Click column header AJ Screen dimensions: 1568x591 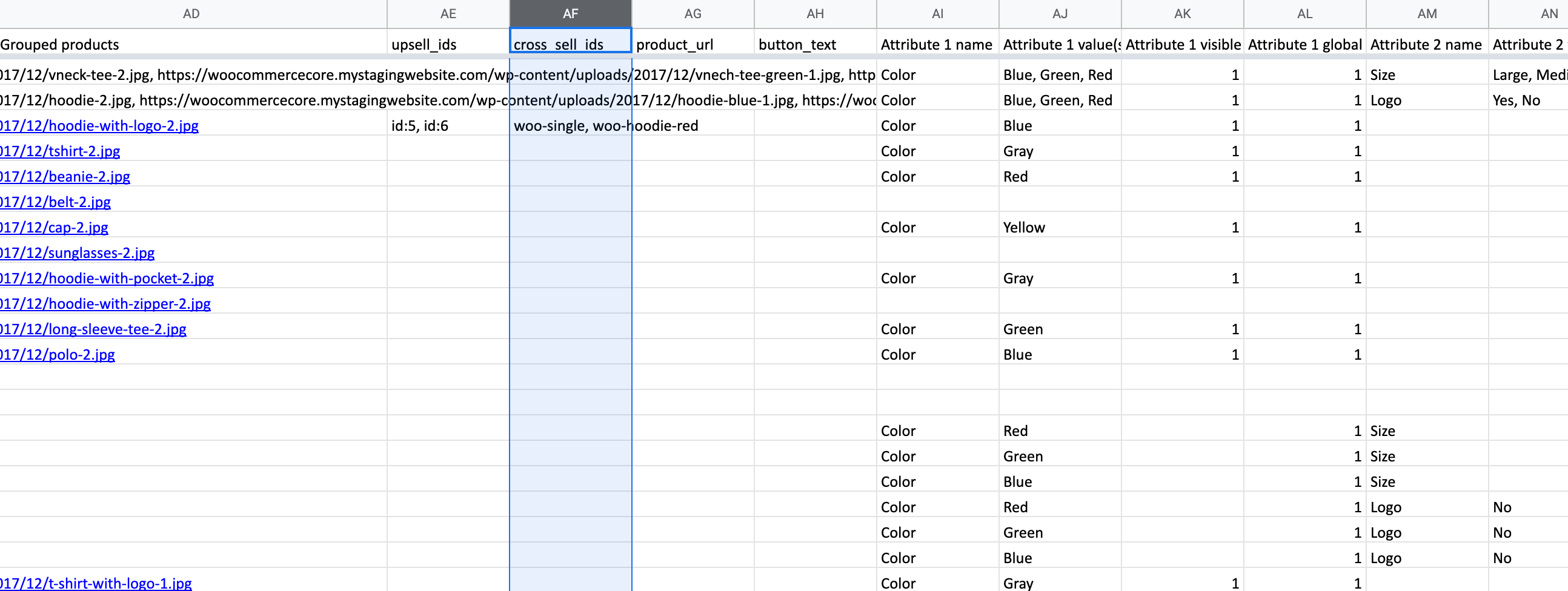[1059, 13]
